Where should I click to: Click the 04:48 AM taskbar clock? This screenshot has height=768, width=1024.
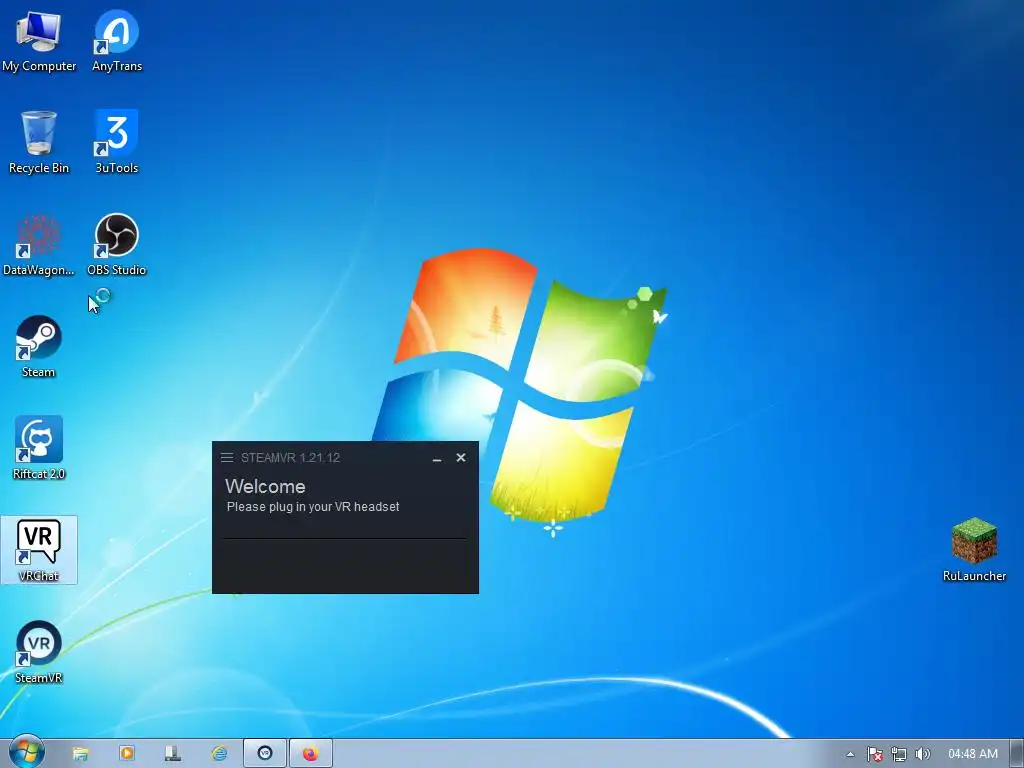(x=972, y=754)
